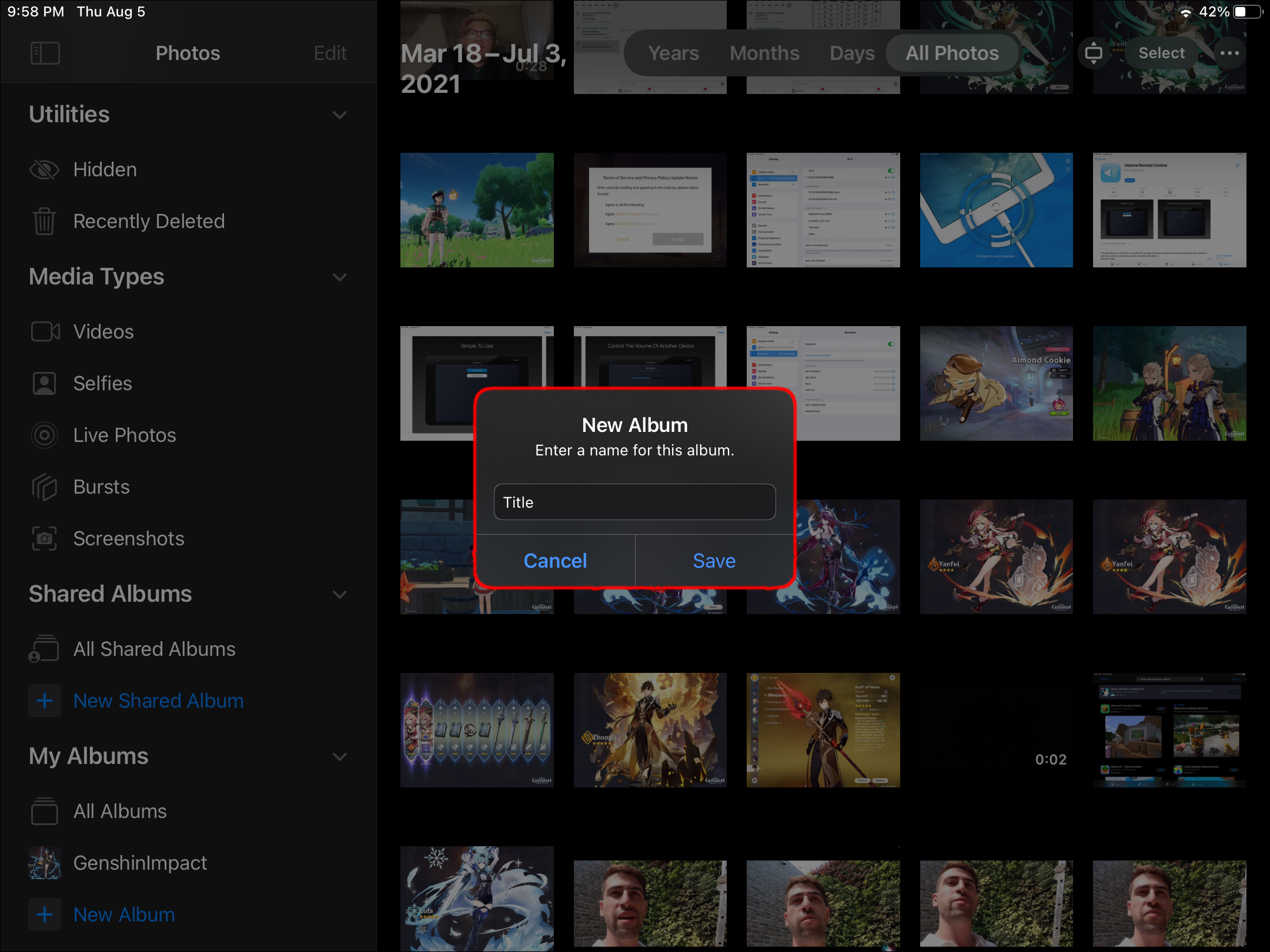Open the three-dots more menu
This screenshot has width=1270, height=952.
click(x=1229, y=53)
